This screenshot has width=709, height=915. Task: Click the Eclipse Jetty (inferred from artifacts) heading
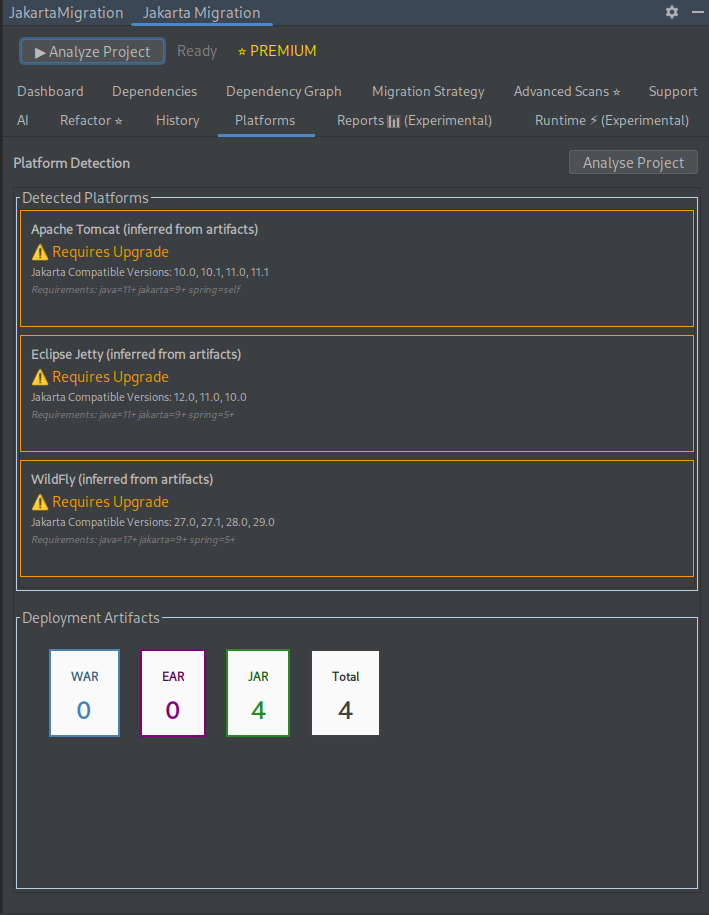click(x=136, y=354)
